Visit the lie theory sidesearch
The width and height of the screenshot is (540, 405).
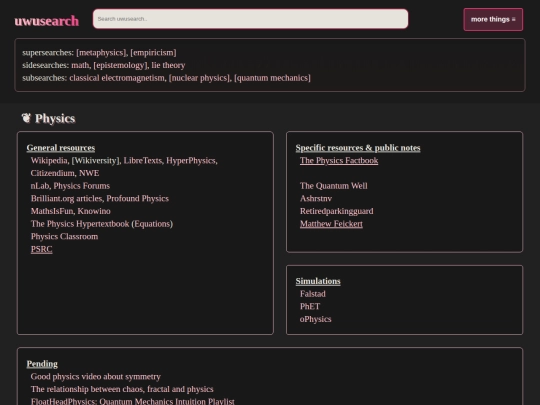pyautogui.click(x=168, y=65)
